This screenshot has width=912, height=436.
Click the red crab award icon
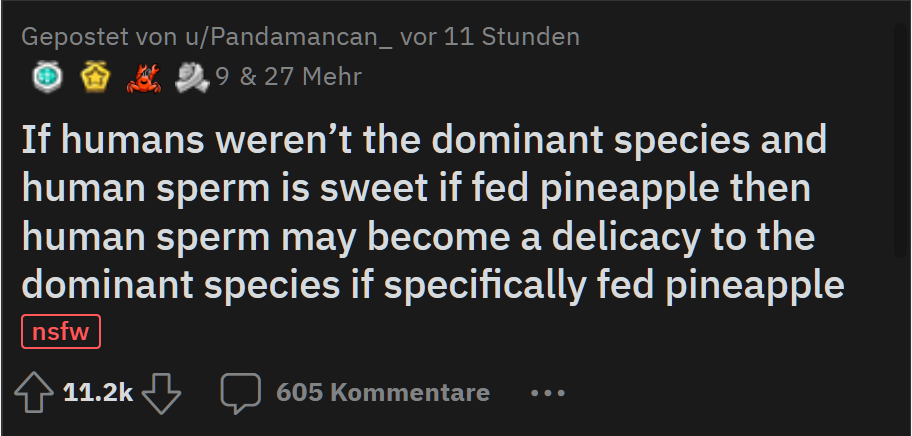point(143,76)
